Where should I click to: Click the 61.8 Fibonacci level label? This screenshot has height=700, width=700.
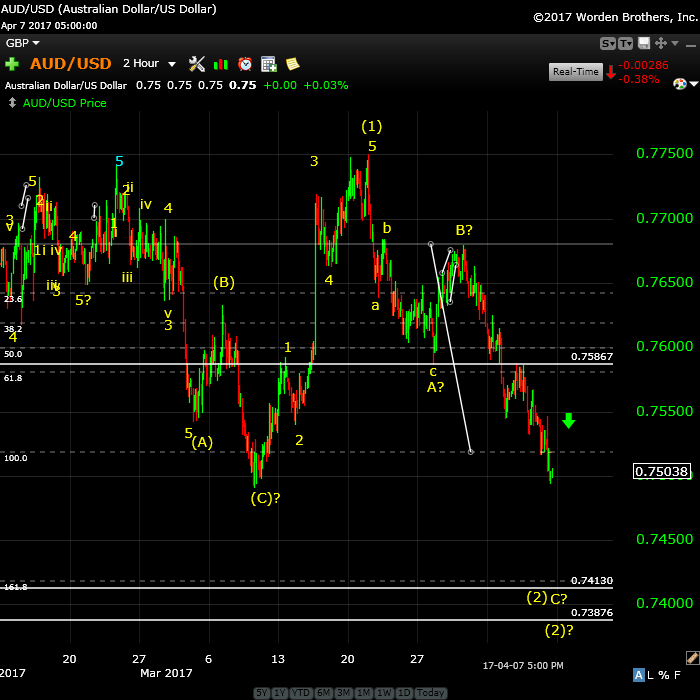click(13, 378)
